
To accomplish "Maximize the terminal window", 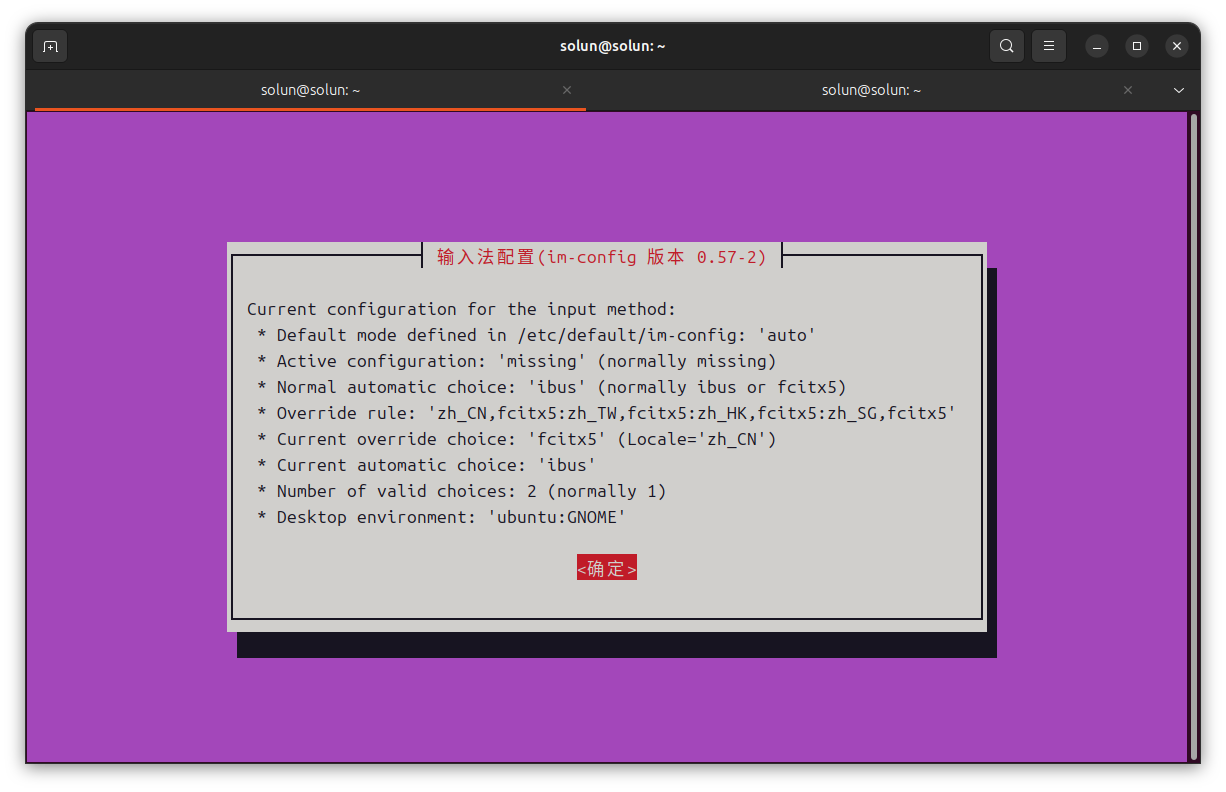I will [1137, 46].
